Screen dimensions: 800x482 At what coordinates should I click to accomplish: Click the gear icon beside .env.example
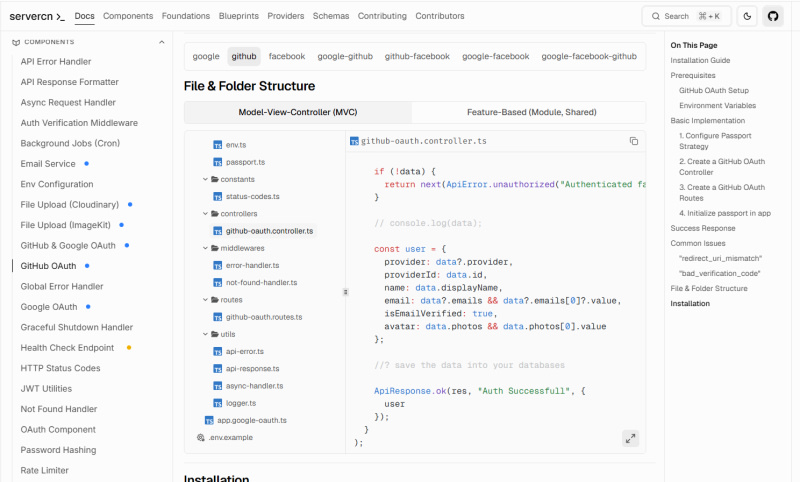pyautogui.click(x=201, y=438)
